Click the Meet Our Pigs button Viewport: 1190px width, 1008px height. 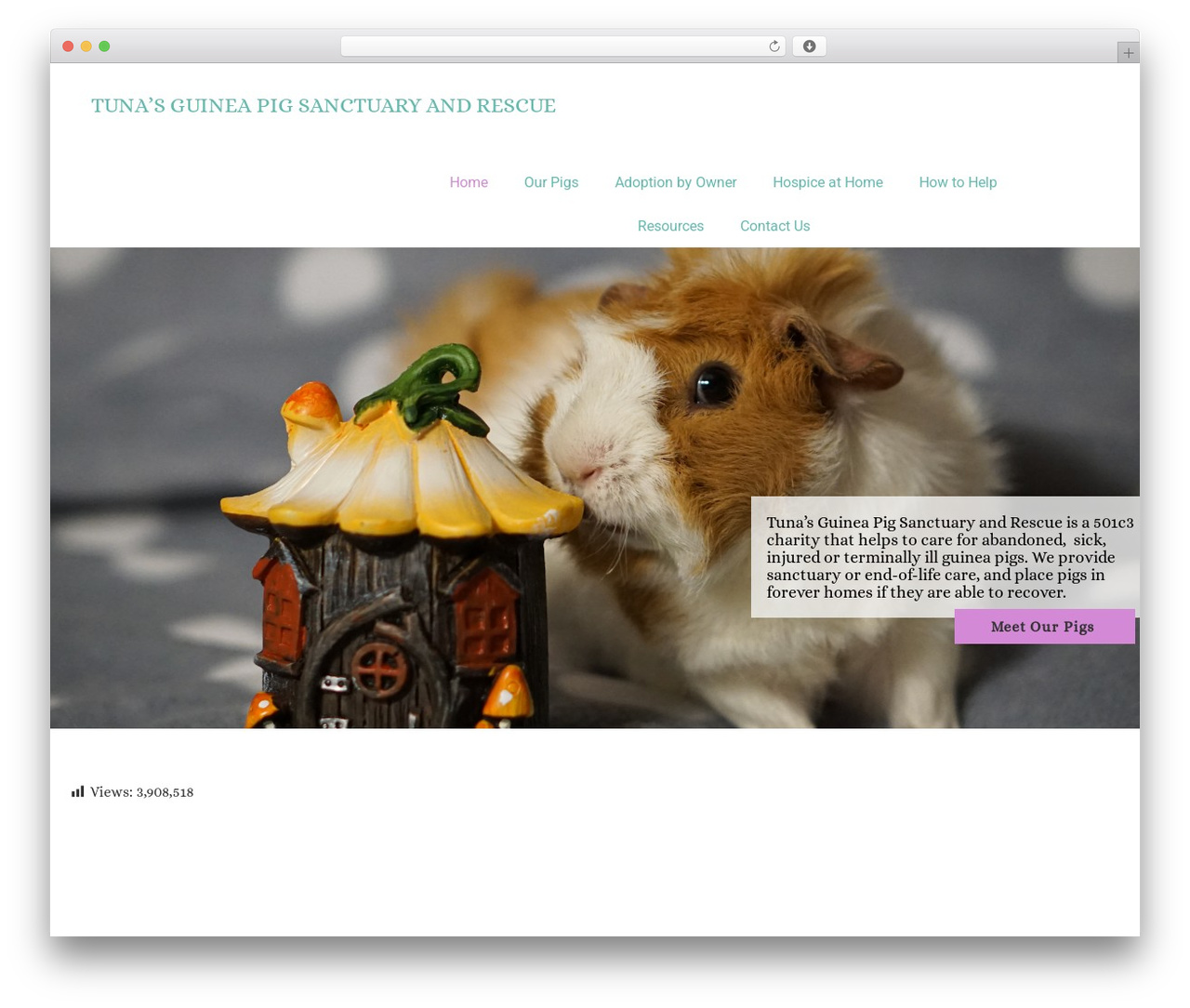[x=1044, y=627]
